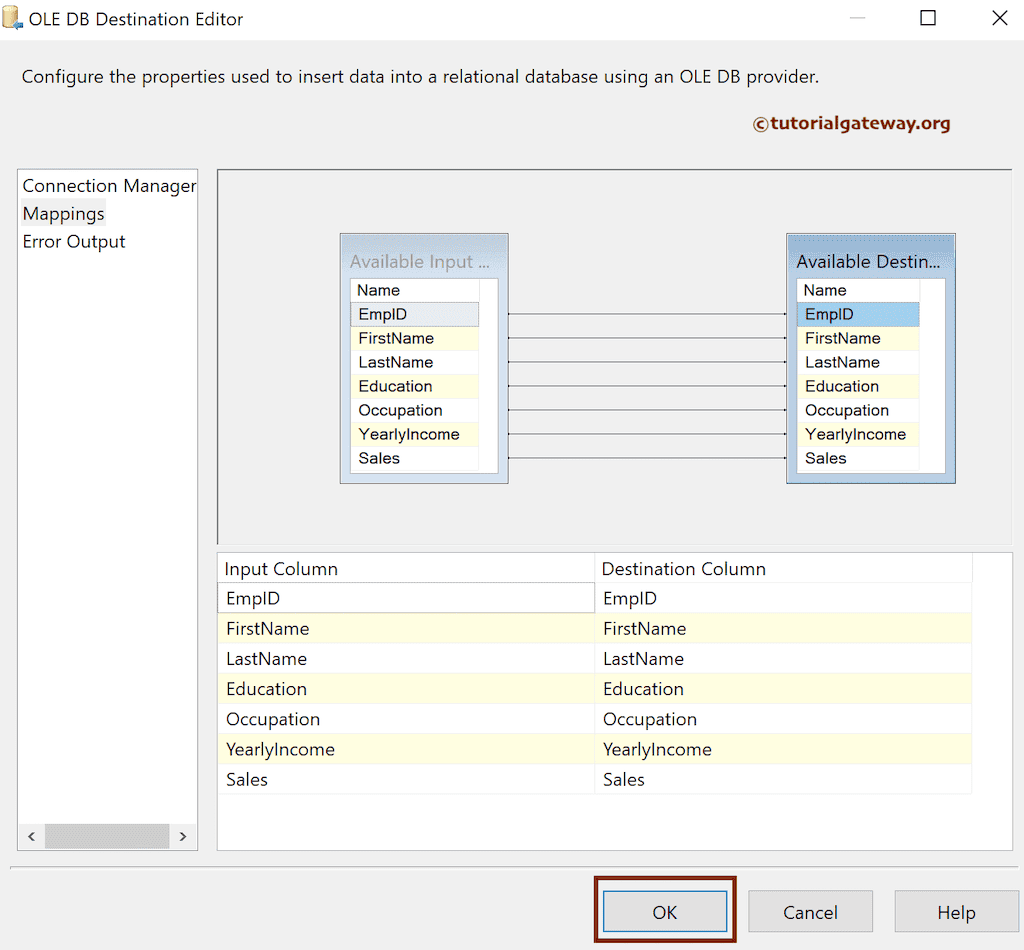Screen dimensions: 1024x950
Task: Click the Input Column header in the grid
Action: (400, 568)
